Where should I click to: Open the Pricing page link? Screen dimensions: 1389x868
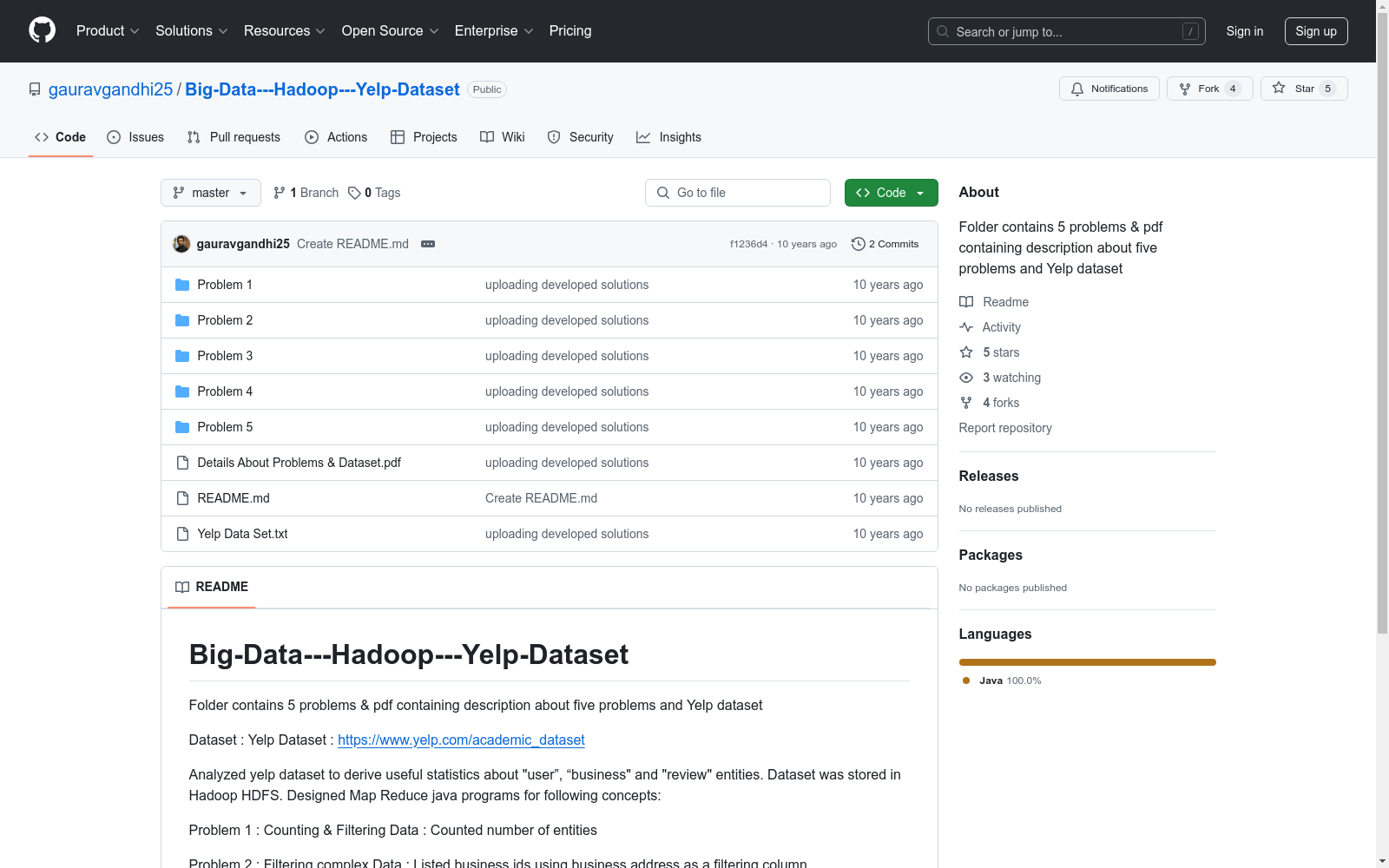coord(570,31)
